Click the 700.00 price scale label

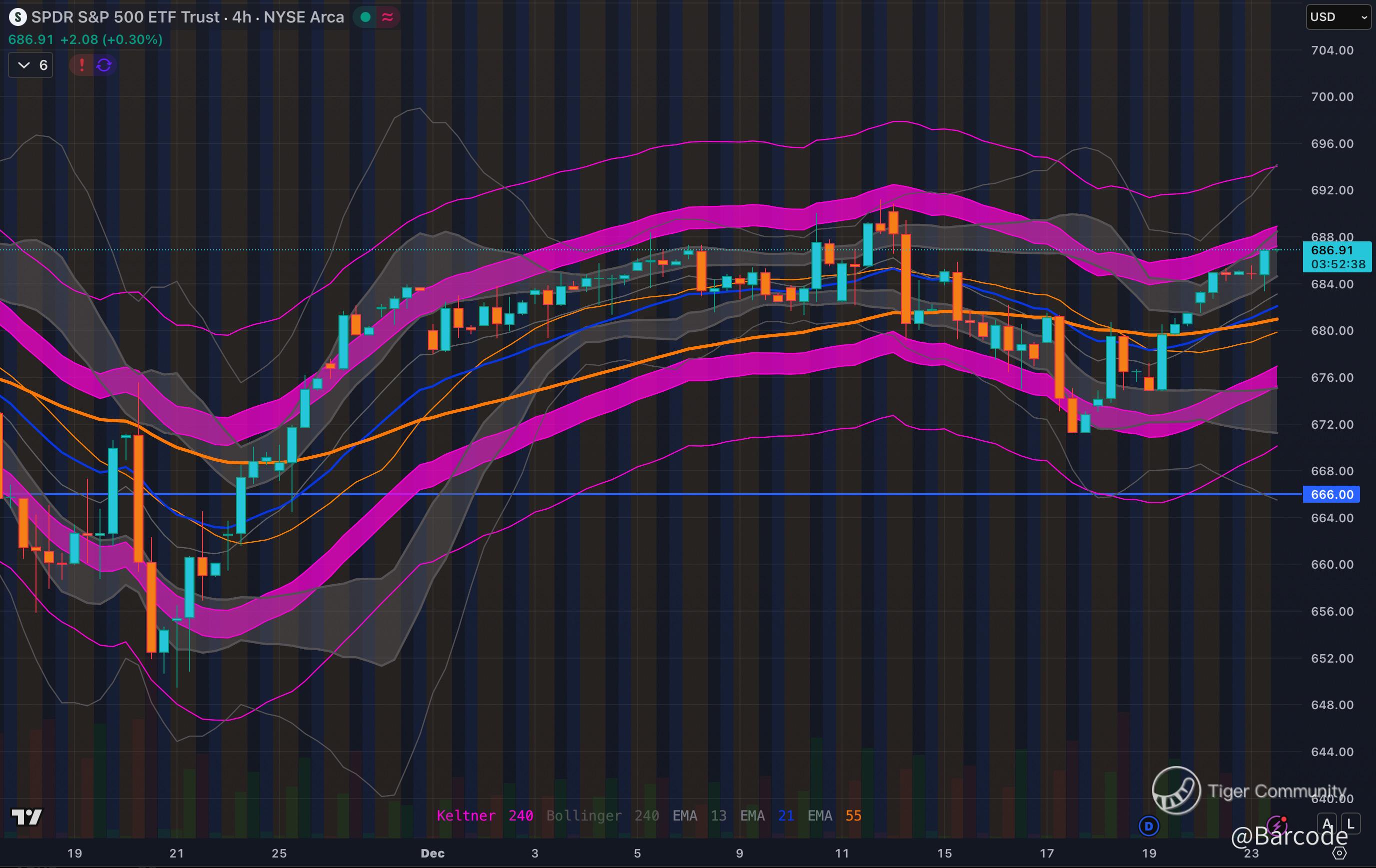(x=1331, y=96)
